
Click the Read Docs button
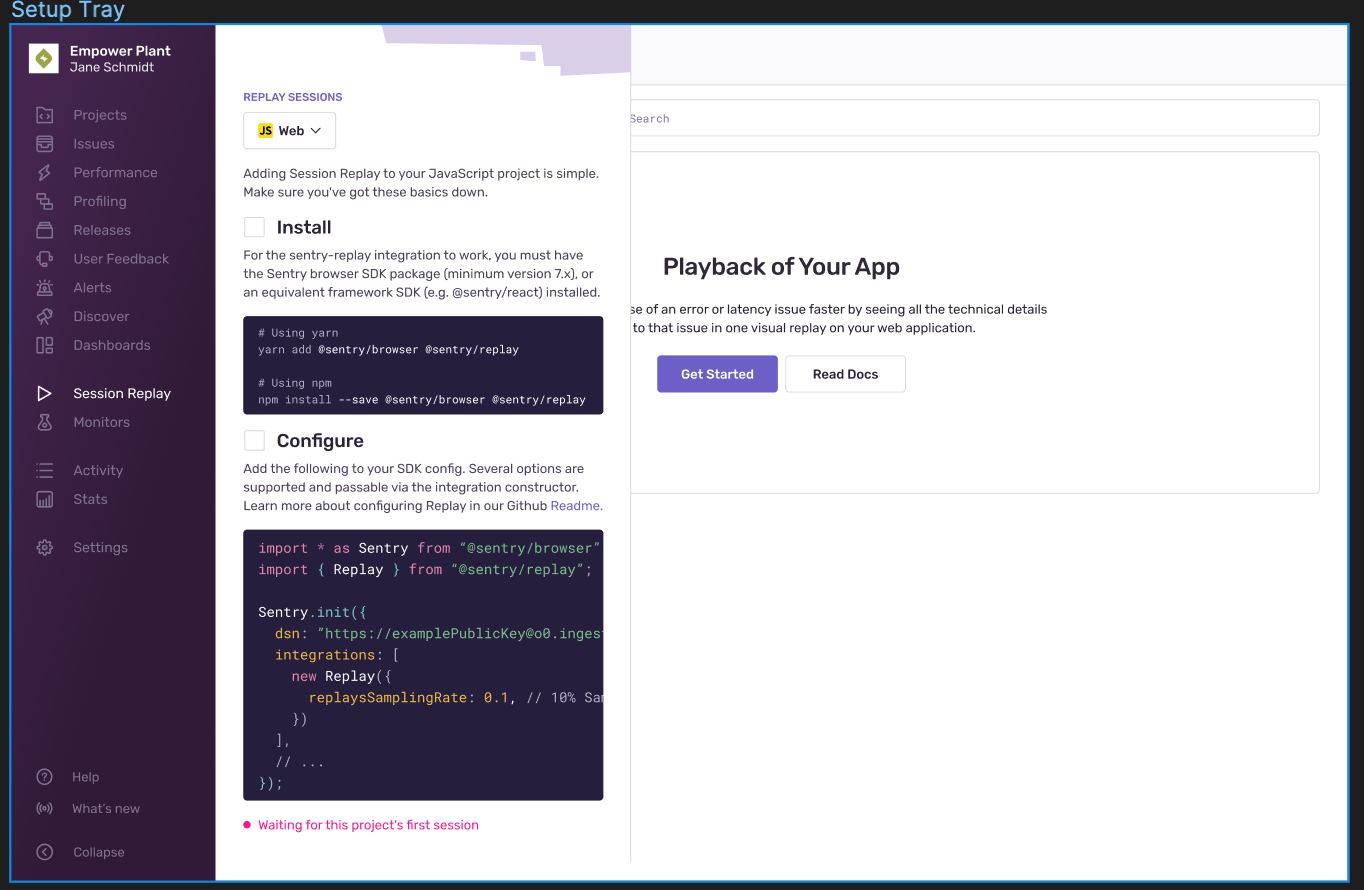(x=845, y=373)
